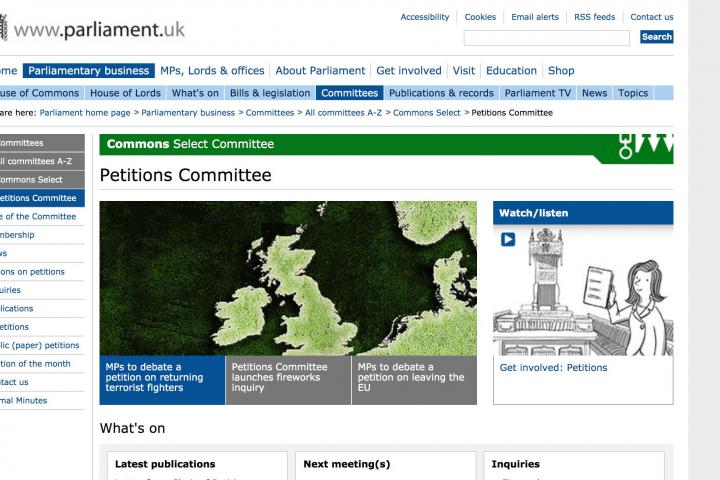Select returning terrorist fighters debate slide

pos(162,378)
